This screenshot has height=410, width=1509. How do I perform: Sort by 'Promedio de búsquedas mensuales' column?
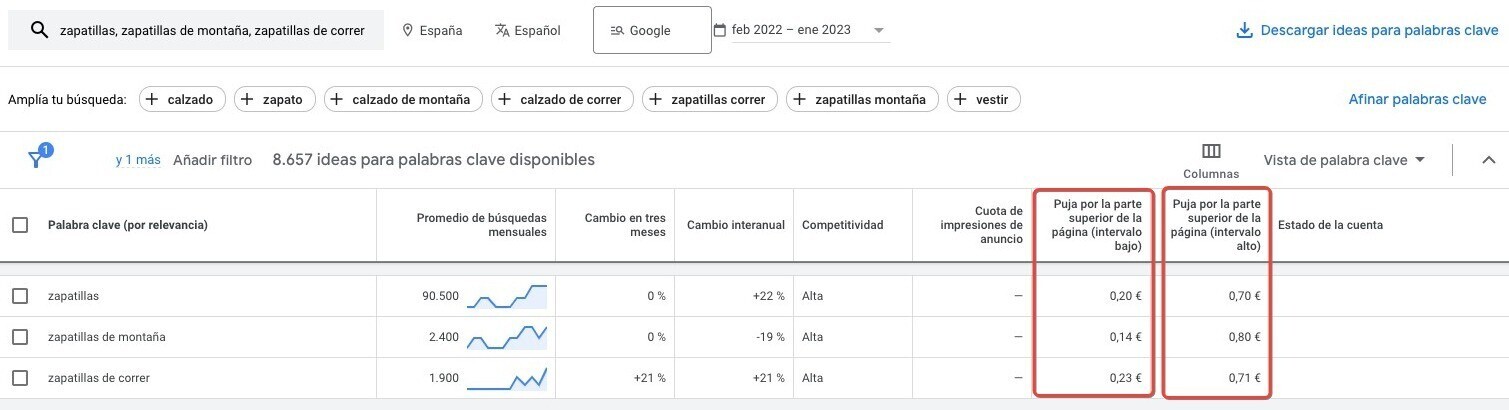coord(482,225)
